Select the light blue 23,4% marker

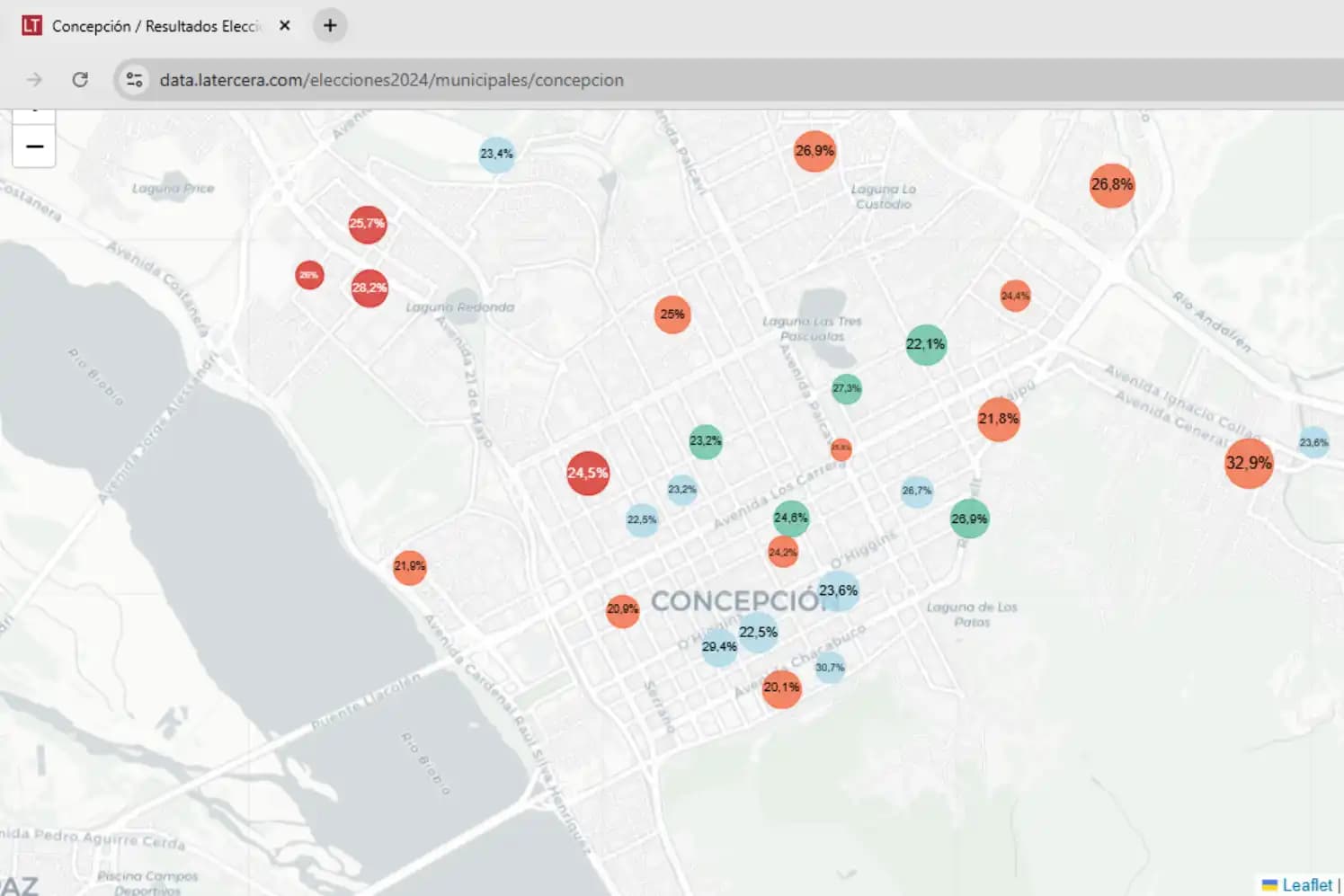(496, 155)
